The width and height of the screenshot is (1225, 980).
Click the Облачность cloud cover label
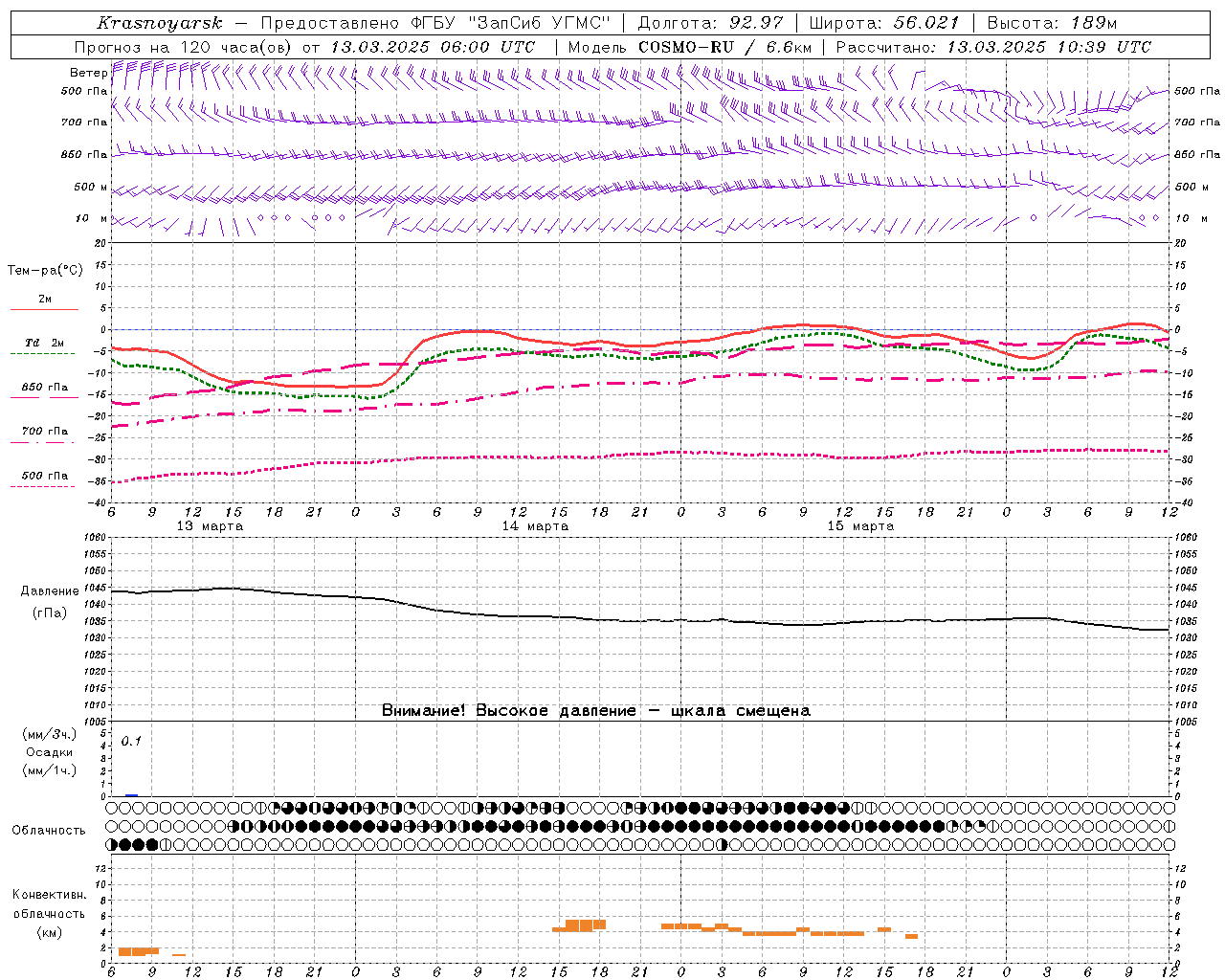click(49, 831)
